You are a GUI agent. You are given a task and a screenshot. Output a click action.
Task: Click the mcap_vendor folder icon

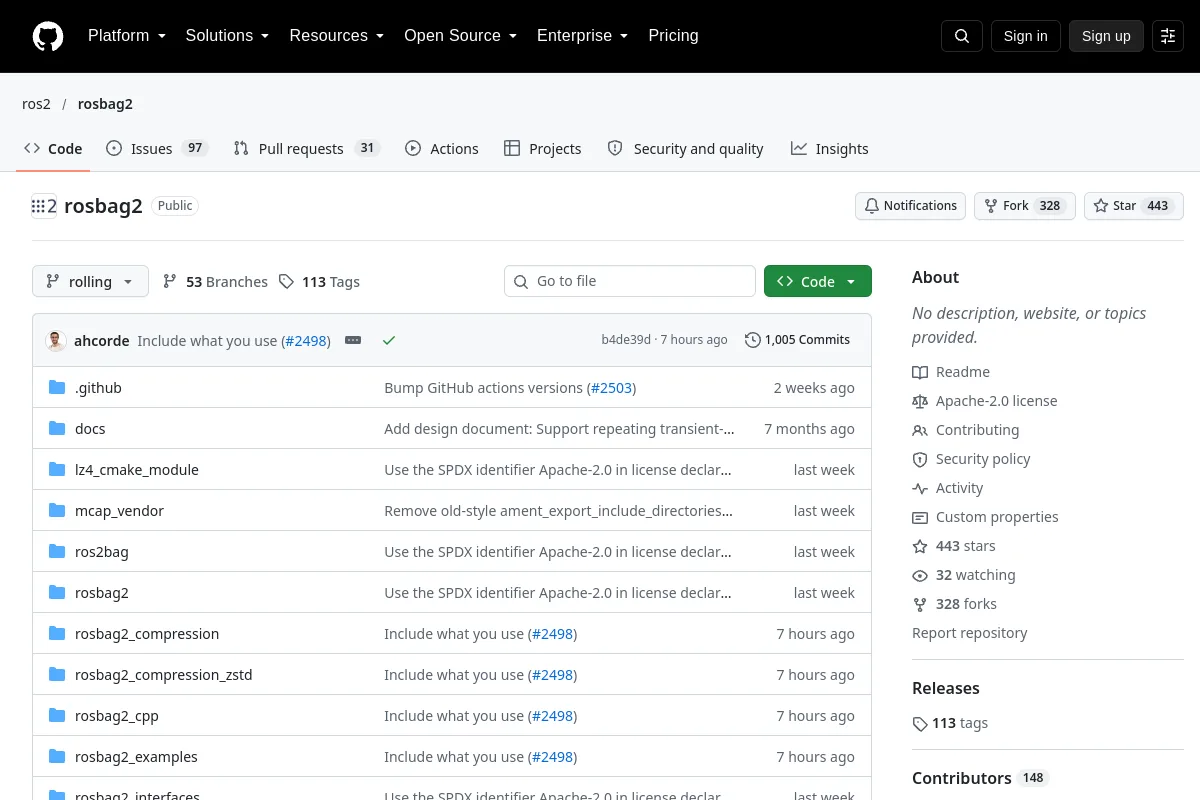[x=57, y=511]
